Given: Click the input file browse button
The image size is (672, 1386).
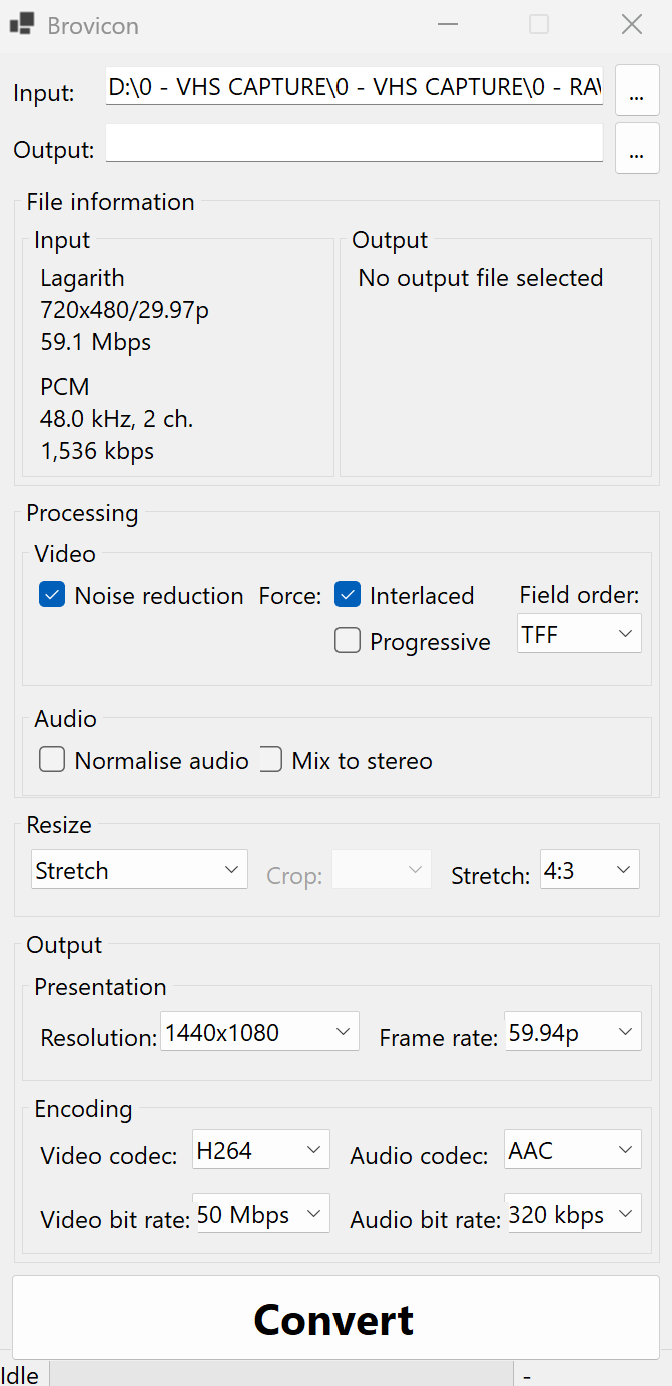Looking at the screenshot, I should click(x=637, y=93).
